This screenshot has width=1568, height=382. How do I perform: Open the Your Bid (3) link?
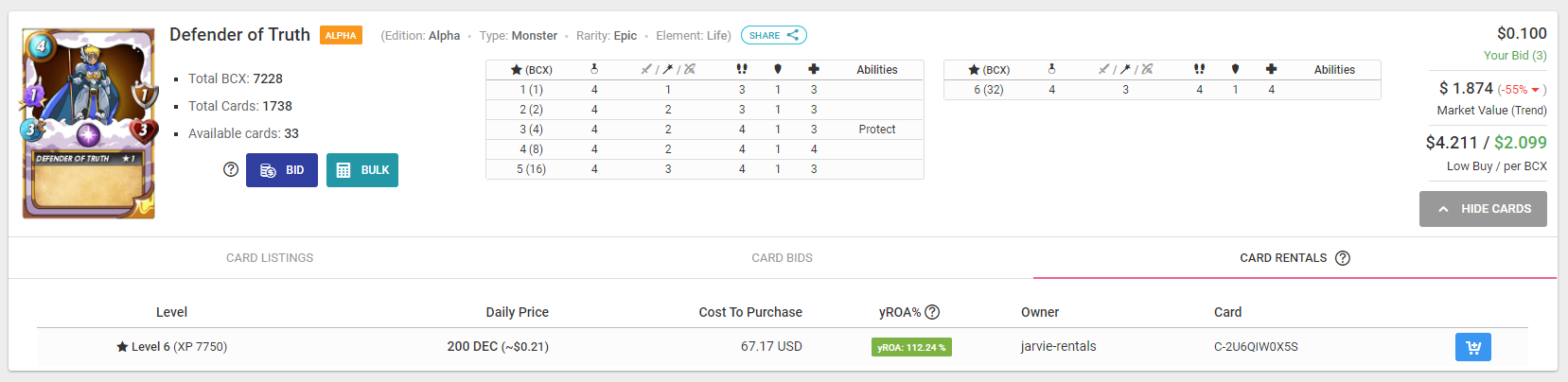pyautogui.click(x=1515, y=56)
